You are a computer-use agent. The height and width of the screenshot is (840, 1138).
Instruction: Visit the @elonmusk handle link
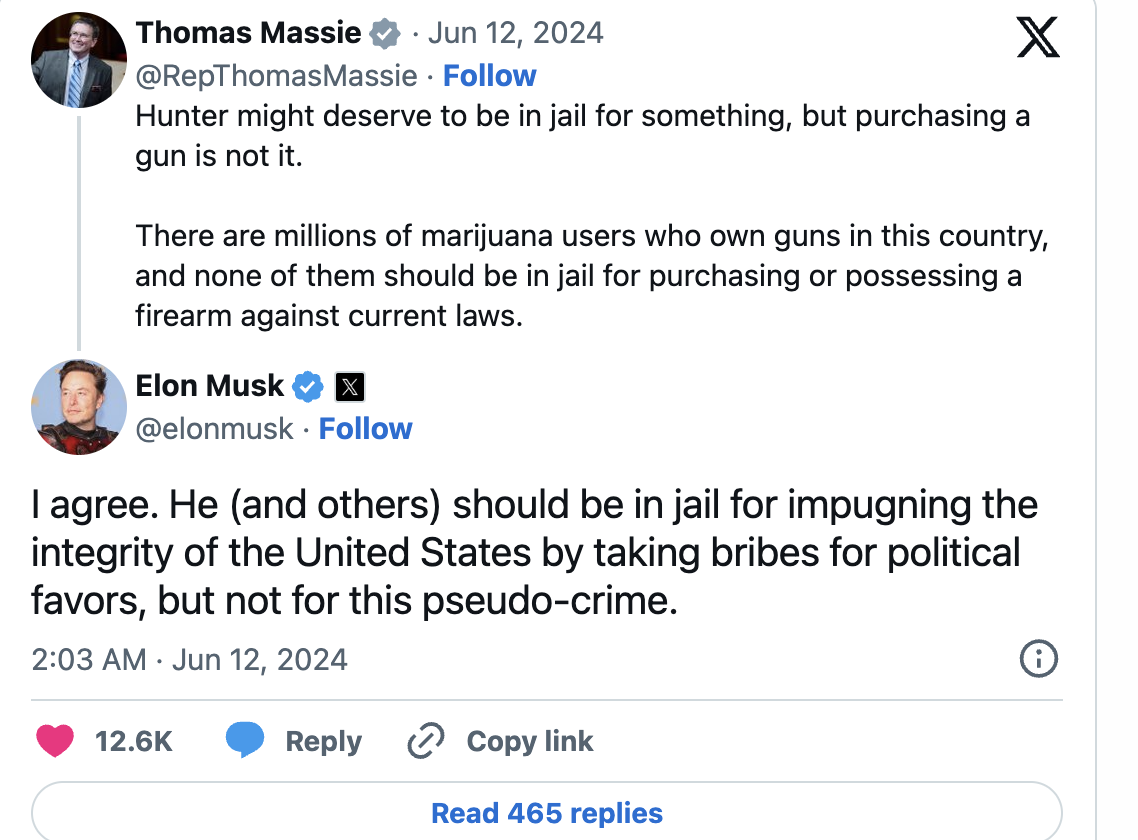click(214, 429)
